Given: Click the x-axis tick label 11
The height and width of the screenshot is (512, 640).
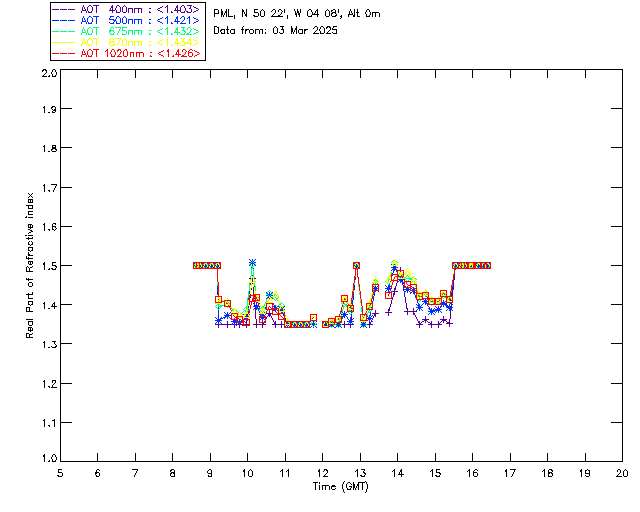Looking at the screenshot, I should (285, 473).
